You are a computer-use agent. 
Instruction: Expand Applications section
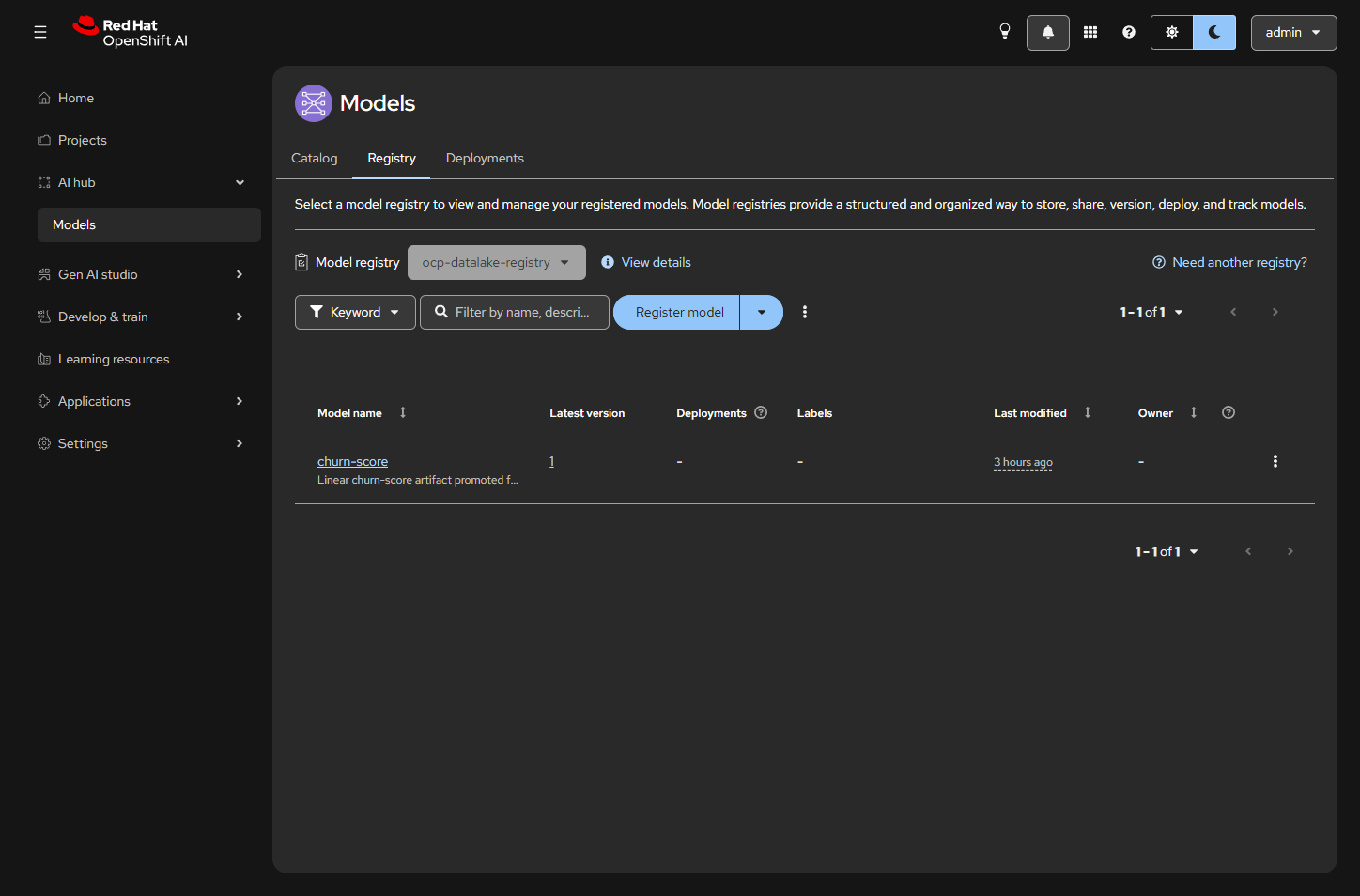click(x=148, y=401)
